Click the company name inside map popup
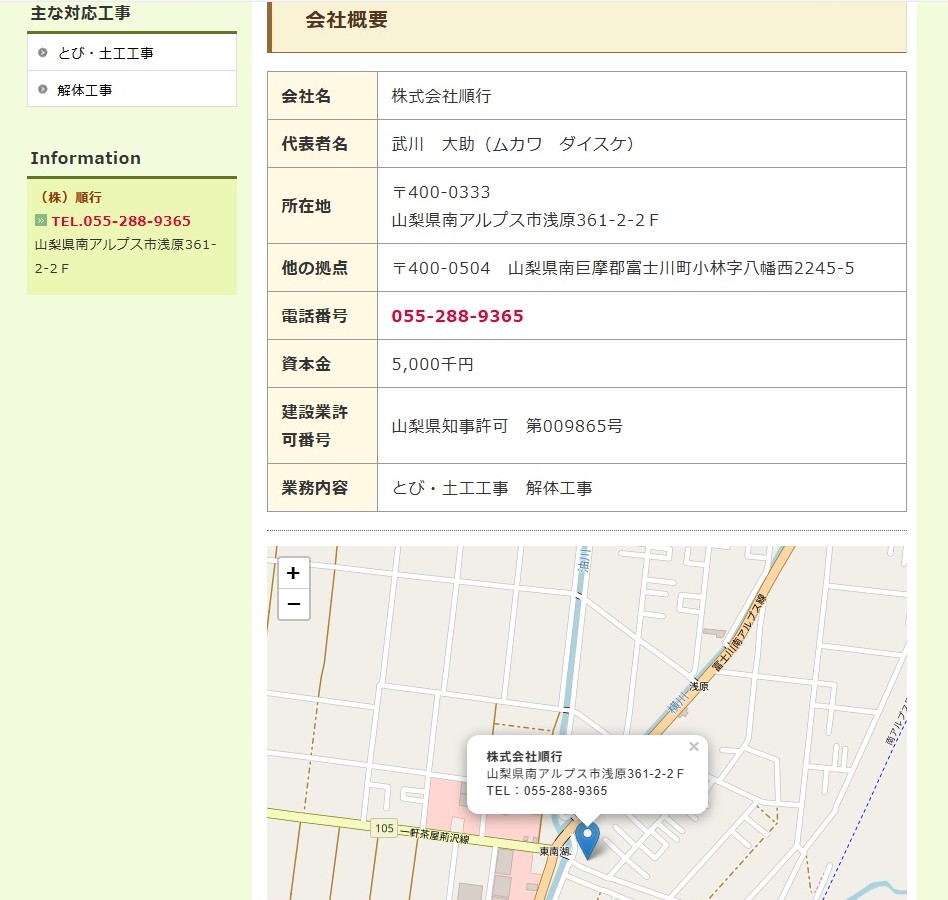This screenshot has width=948, height=900. click(x=524, y=757)
